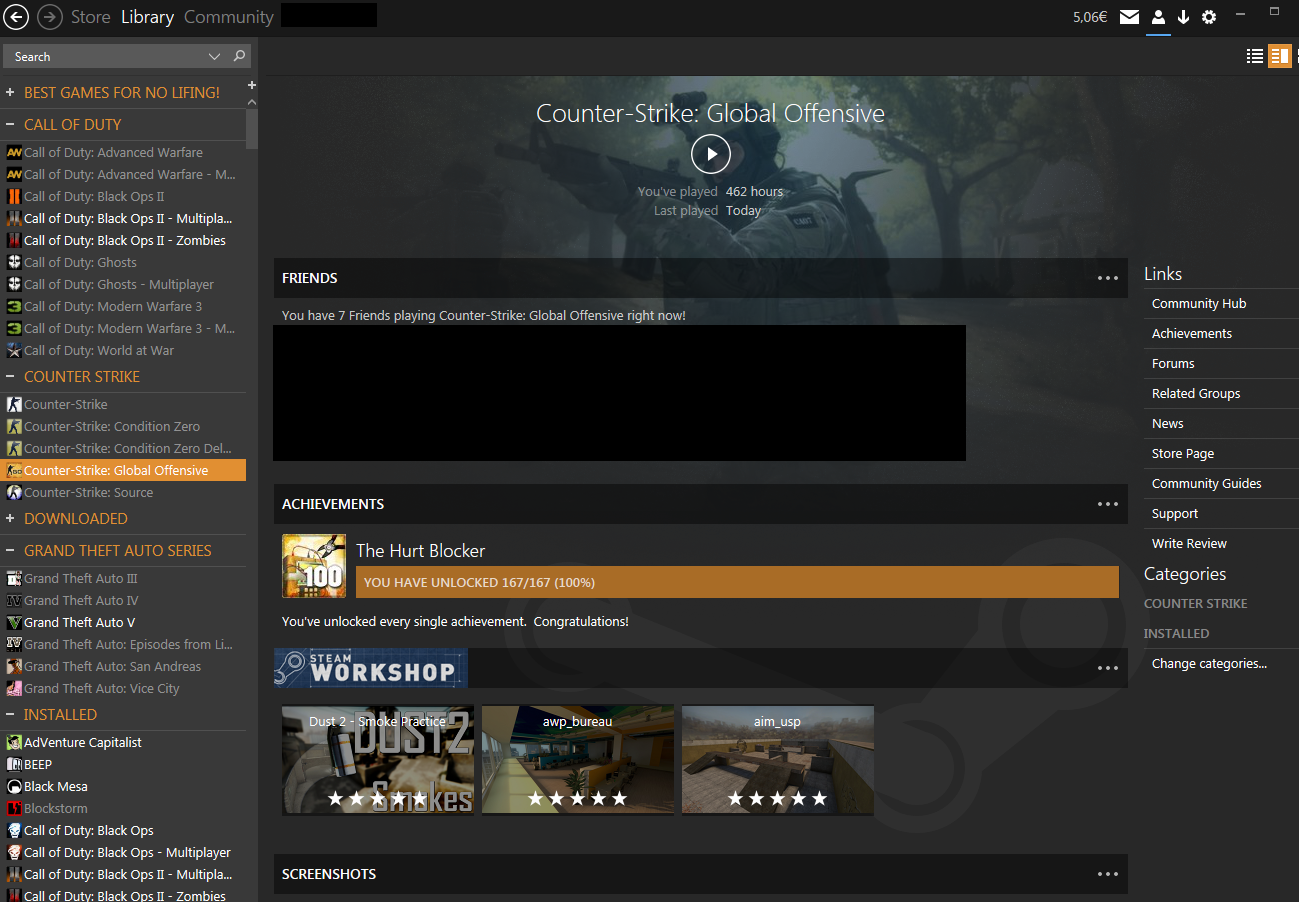Click Change categories...

click(x=1209, y=664)
